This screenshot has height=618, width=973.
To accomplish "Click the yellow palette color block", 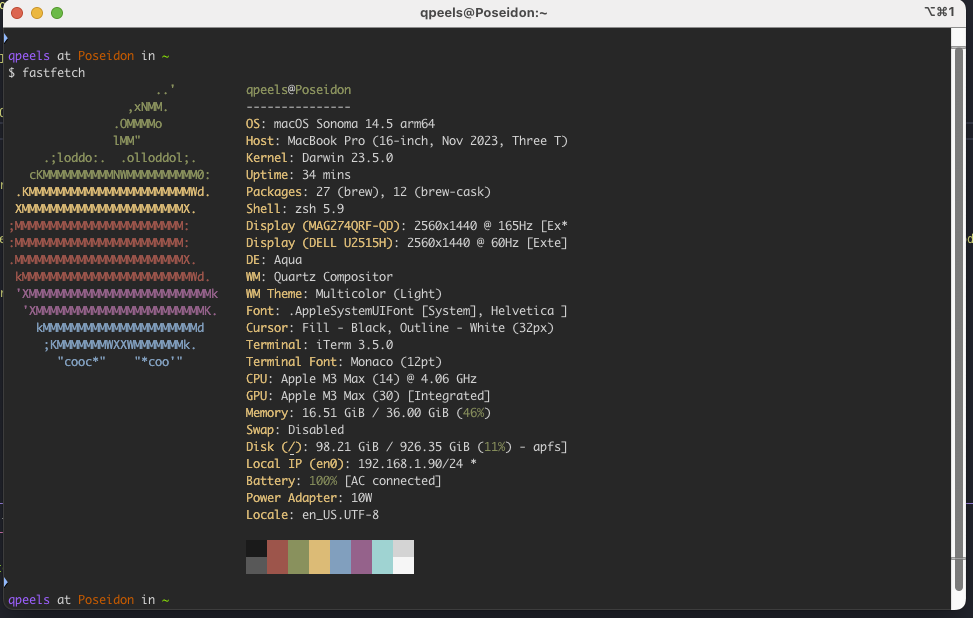I will [x=319, y=556].
